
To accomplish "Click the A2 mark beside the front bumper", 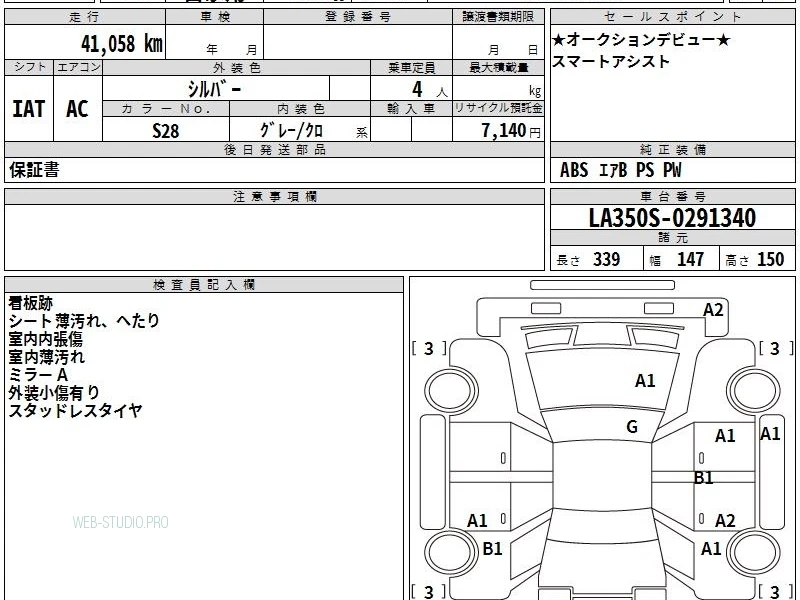I will (x=713, y=310).
